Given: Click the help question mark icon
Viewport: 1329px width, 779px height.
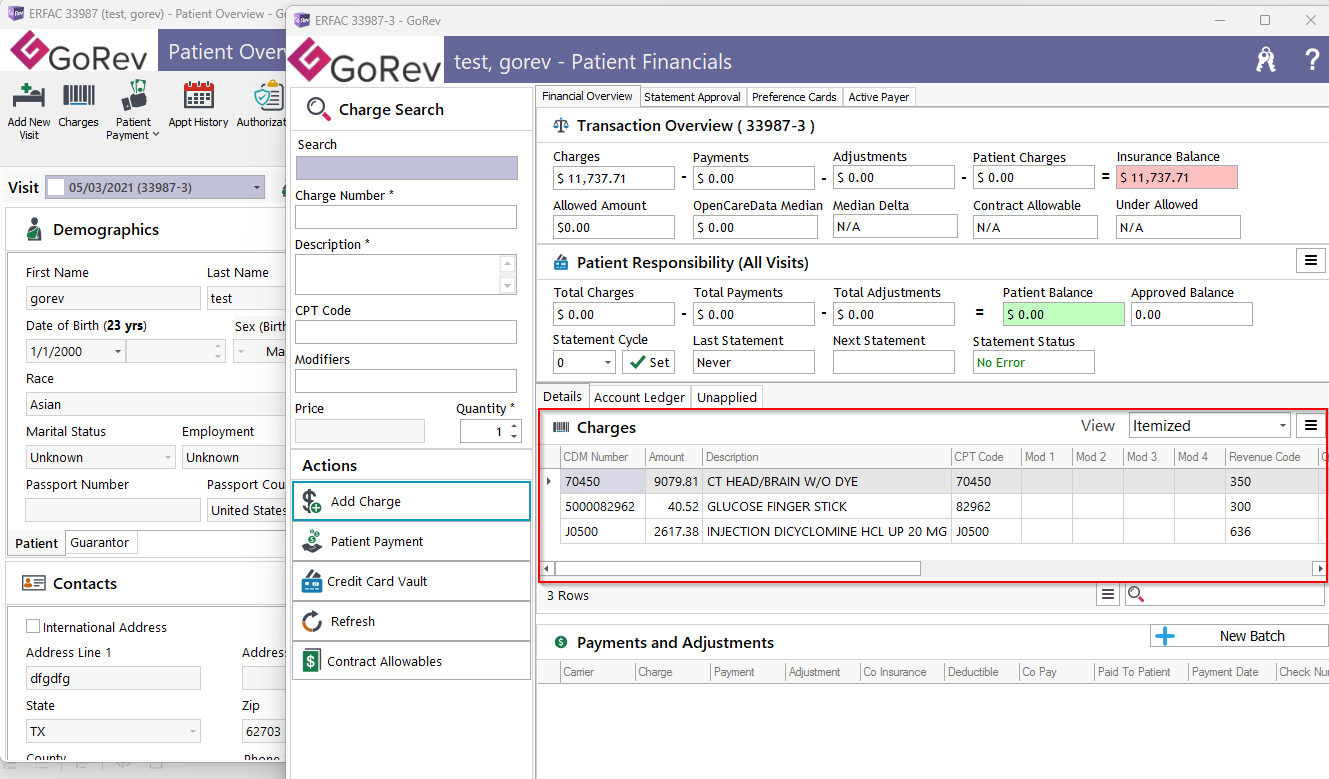Looking at the screenshot, I should pyautogui.click(x=1313, y=61).
